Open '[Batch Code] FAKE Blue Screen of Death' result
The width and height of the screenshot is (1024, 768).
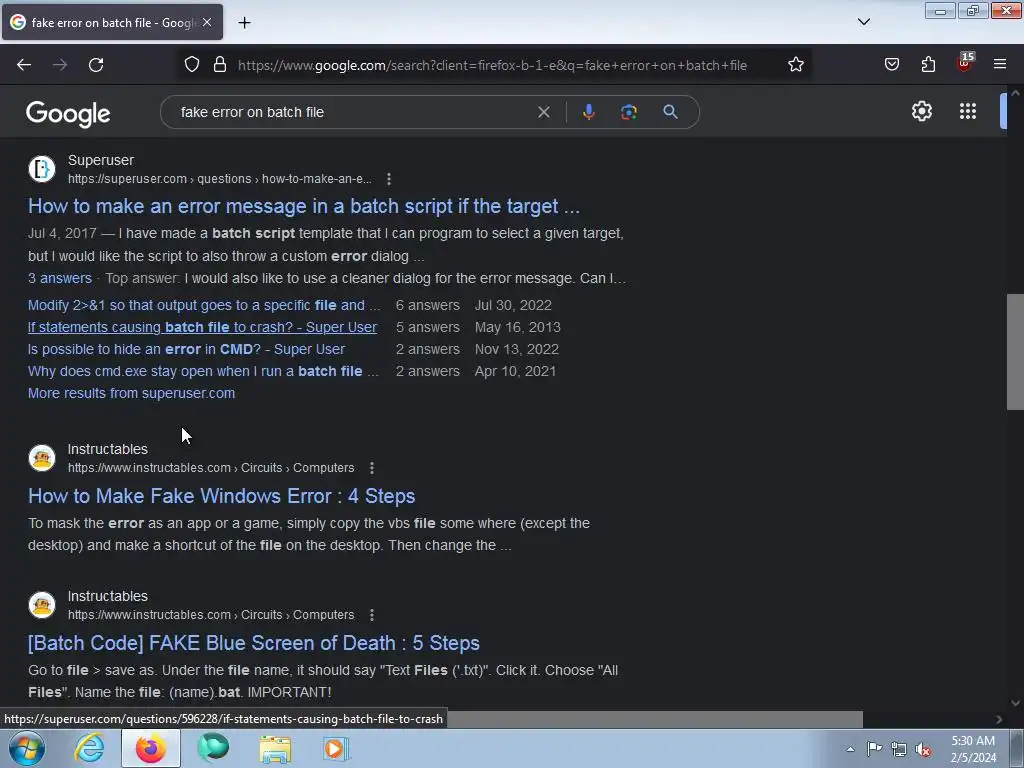[253, 643]
